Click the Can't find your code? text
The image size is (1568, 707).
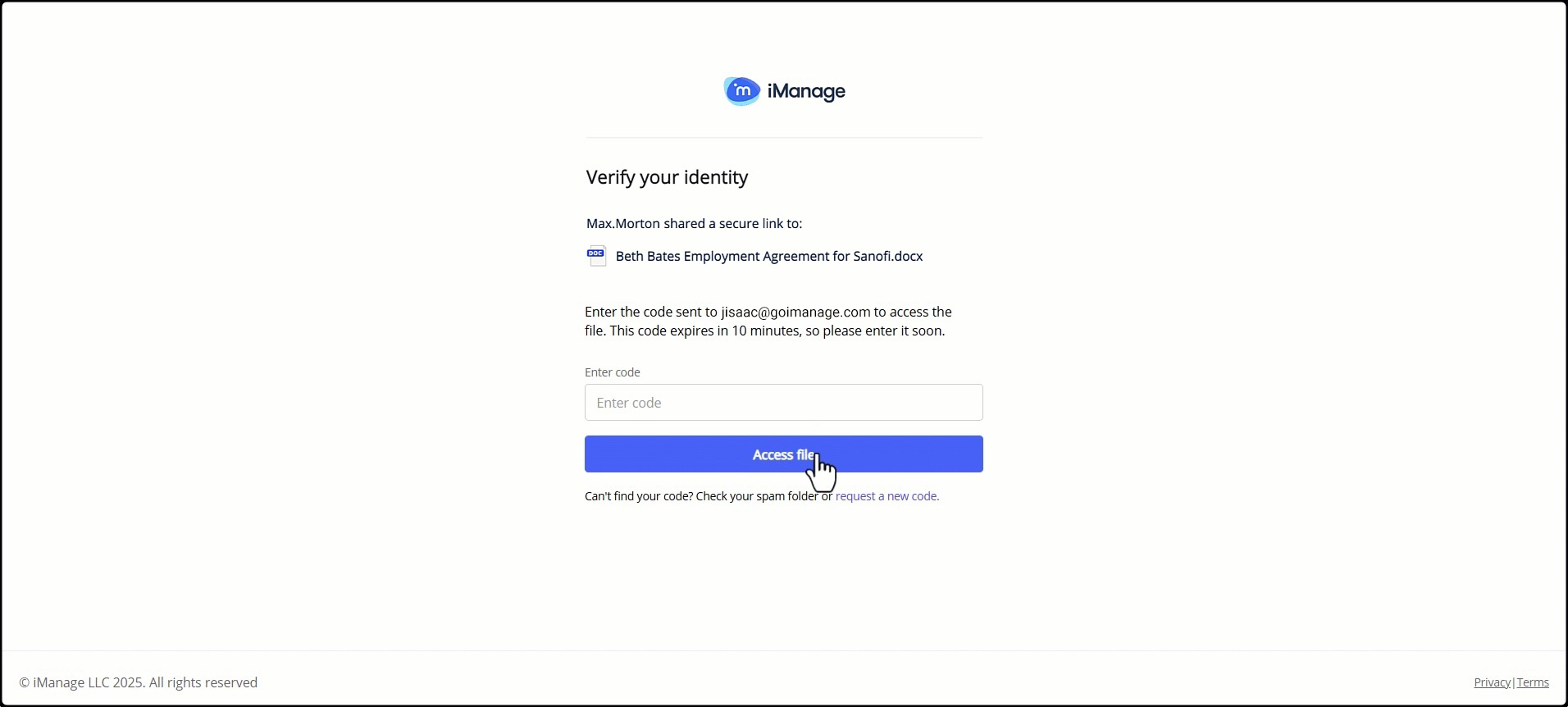[x=639, y=496]
